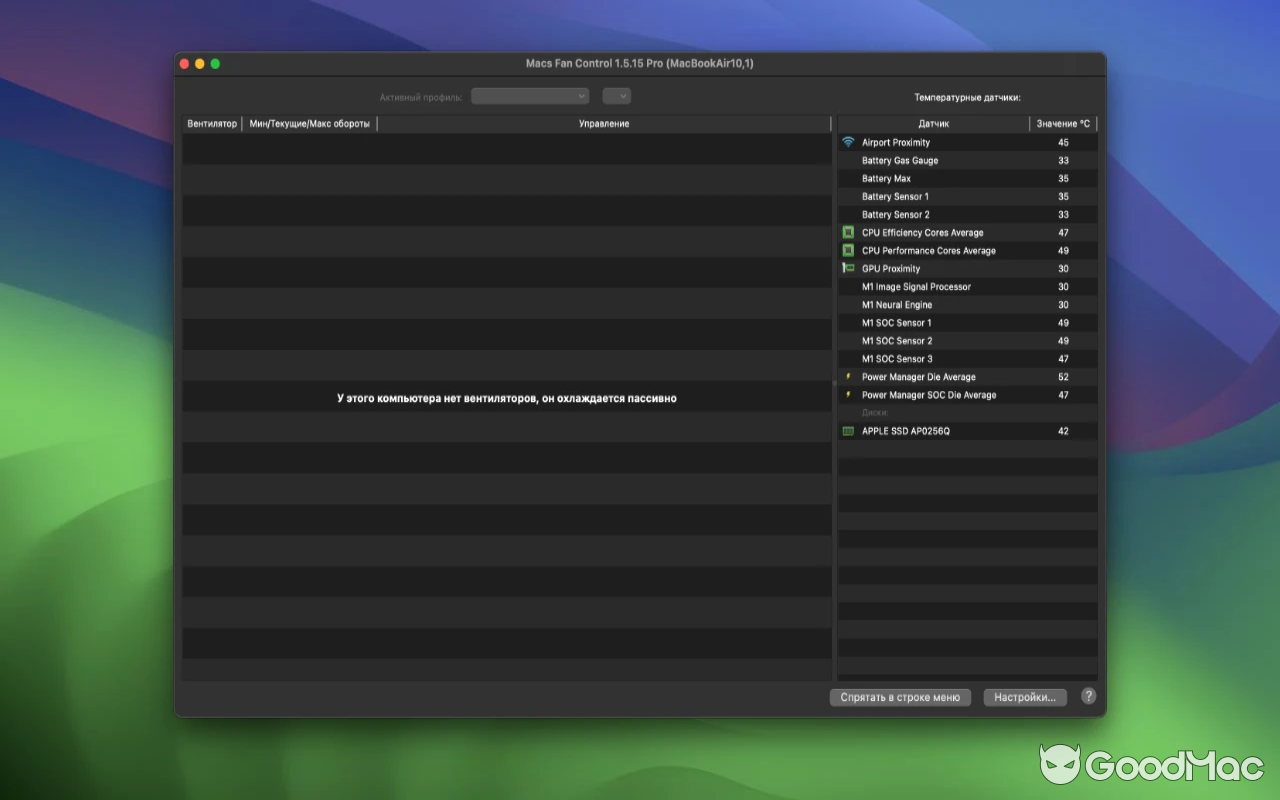Click the drive icon next to APPLE SSD AP0256Q
The width and height of the screenshot is (1280, 800).
[849, 431]
